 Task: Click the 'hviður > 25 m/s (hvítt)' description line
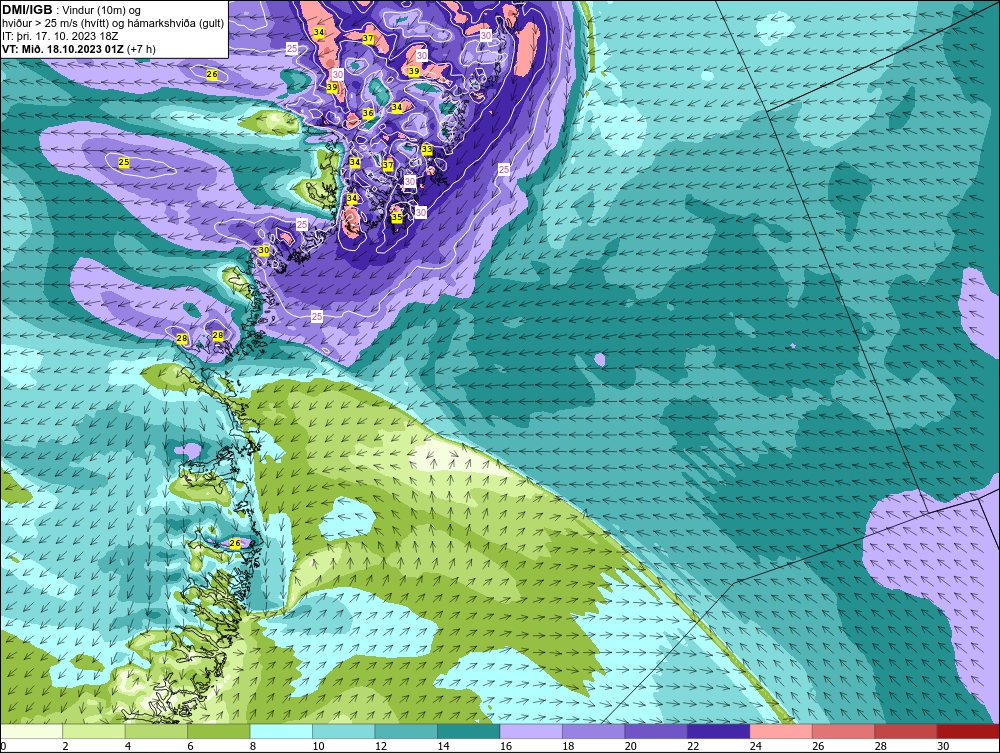(x=113, y=24)
